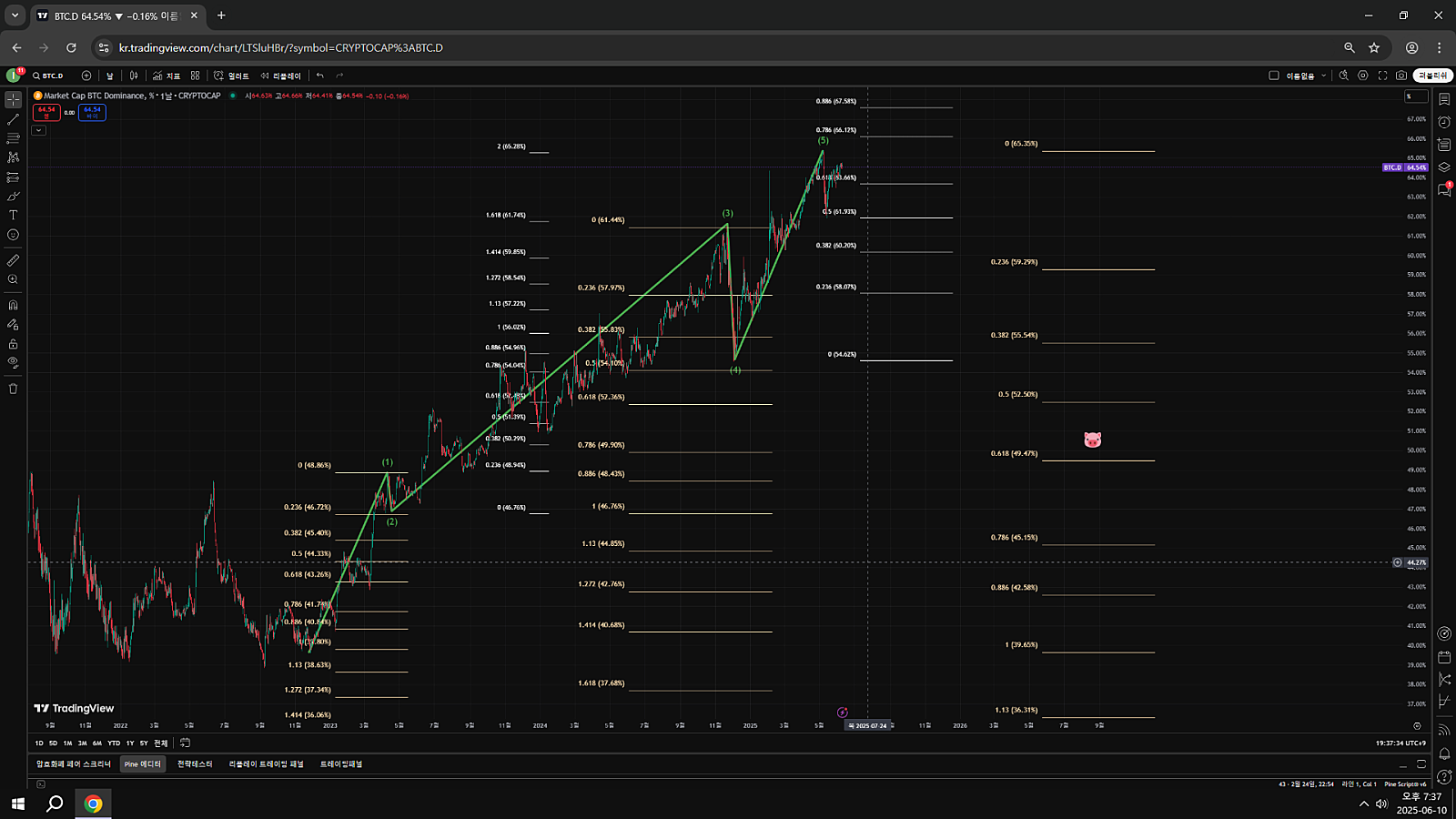Expand the 이름없음 layout dropdown
Screen dimensions: 1456x819
(x=1324, y=76)
